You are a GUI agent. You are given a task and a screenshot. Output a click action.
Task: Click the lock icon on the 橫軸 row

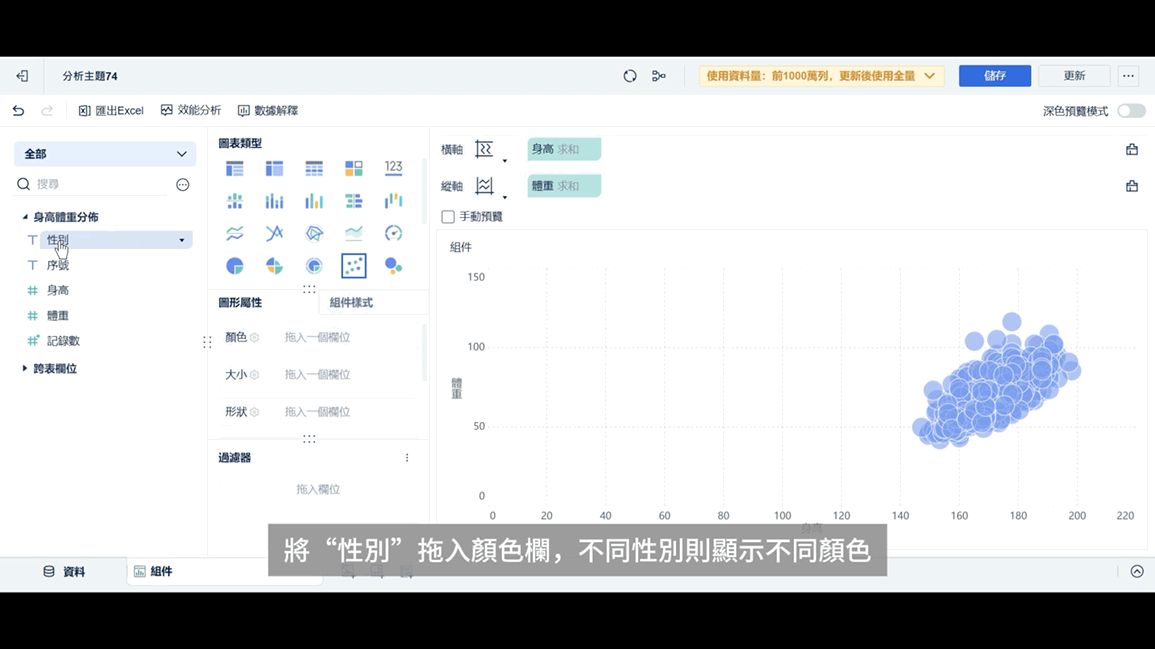coord(1132,150)
